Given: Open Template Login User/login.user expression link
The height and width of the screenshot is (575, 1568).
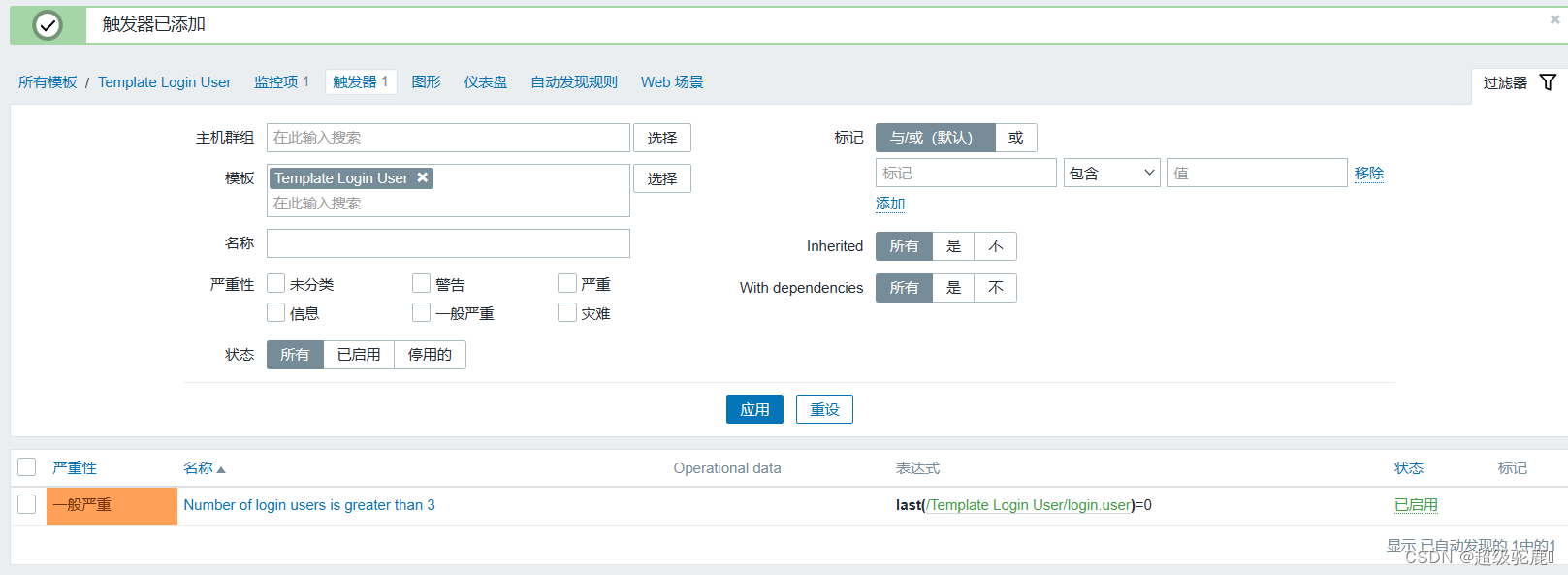Looking at the screenshot, I should 1030,504.
